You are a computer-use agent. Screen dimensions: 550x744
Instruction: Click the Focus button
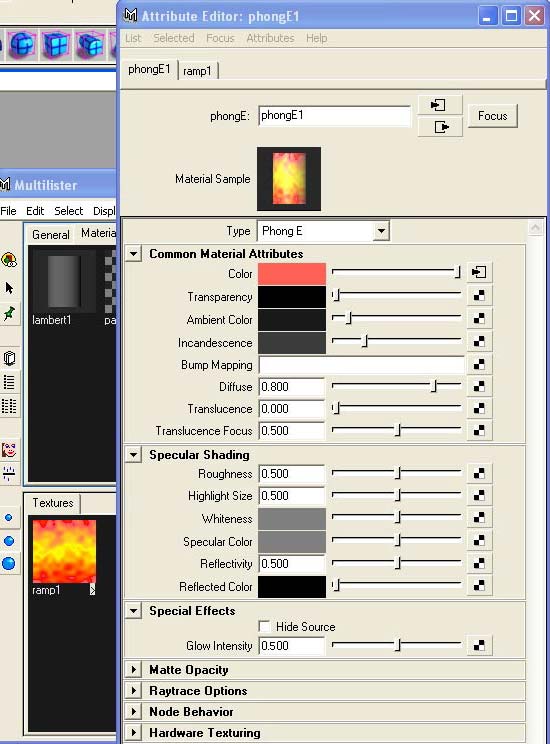pyautogui.click(x=493, y=116)
